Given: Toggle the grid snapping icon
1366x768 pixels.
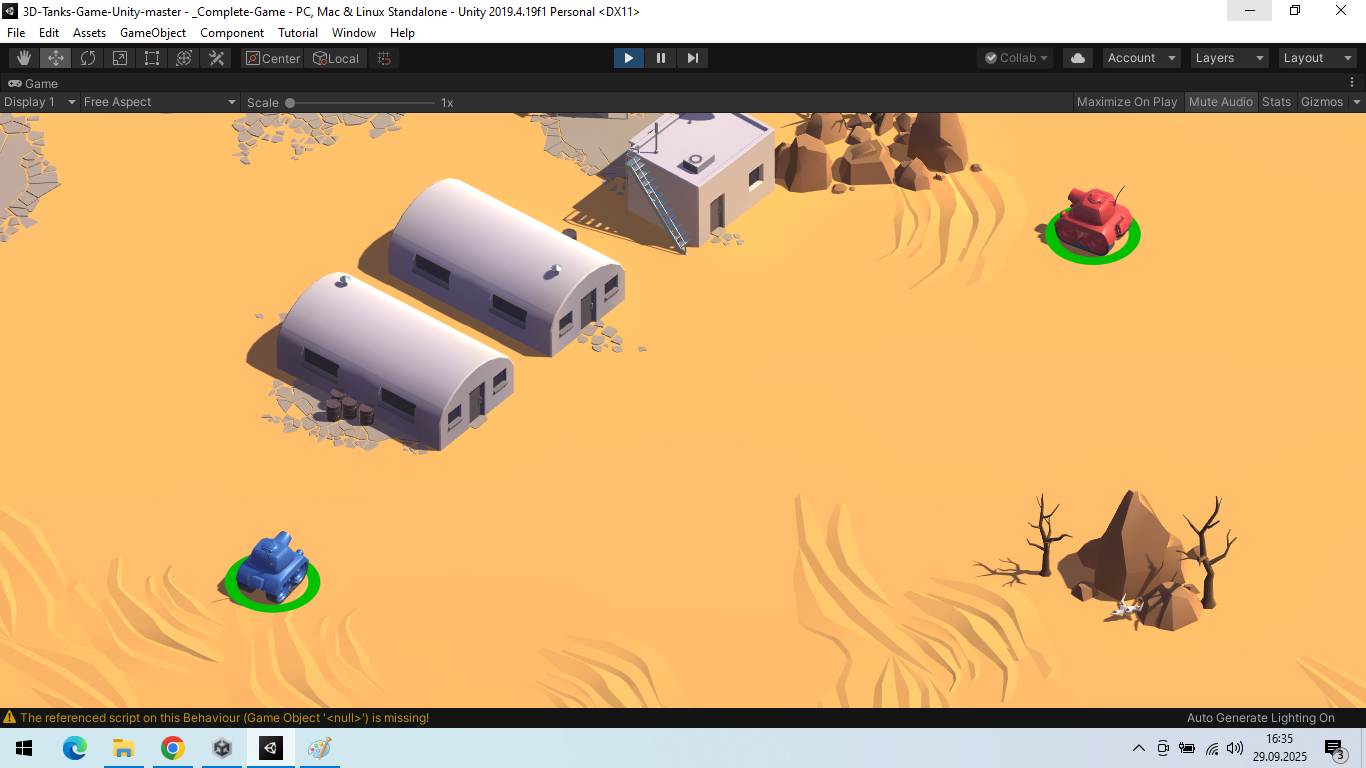Looking at the screenshot, I should (x=384, y=58).
